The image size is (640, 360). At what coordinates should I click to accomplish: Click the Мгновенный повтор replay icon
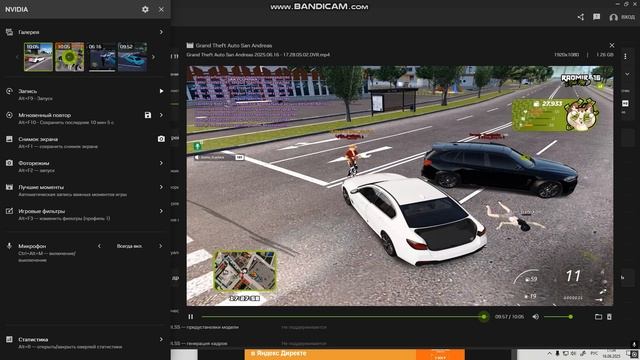9,115
